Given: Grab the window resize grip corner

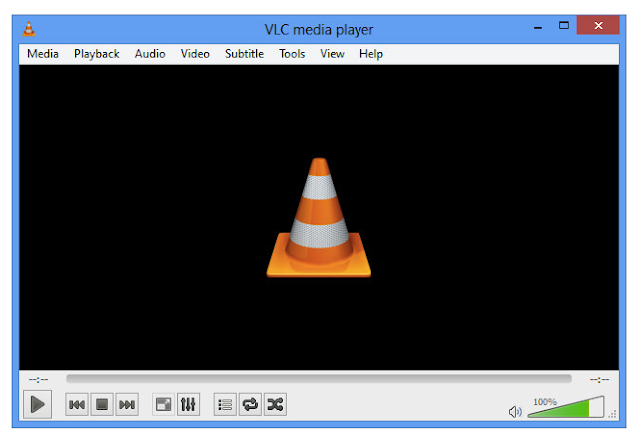Looking at the screenshot, I should (x=612, y=414).
